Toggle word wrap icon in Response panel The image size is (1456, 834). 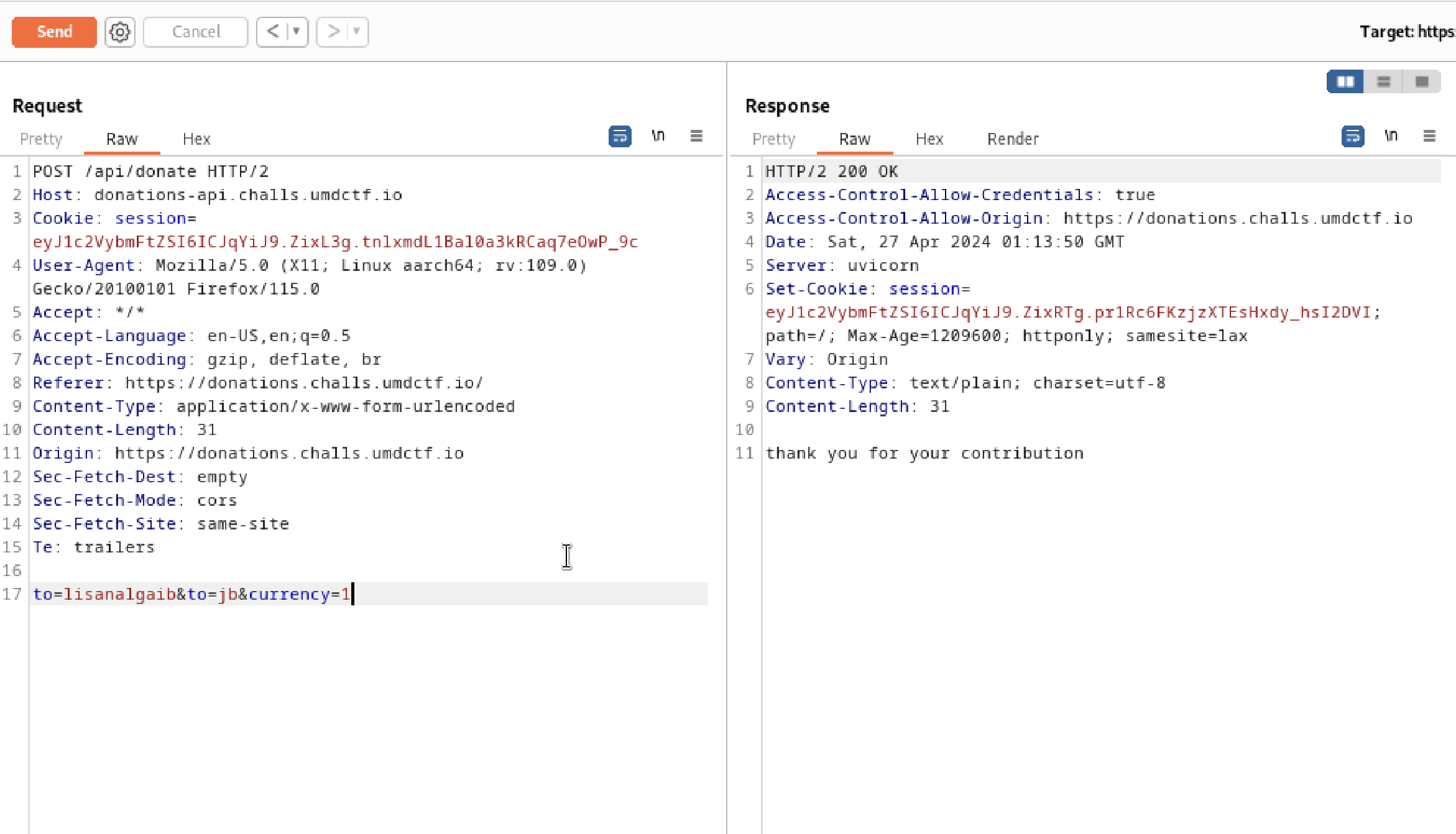point(1353,136)
